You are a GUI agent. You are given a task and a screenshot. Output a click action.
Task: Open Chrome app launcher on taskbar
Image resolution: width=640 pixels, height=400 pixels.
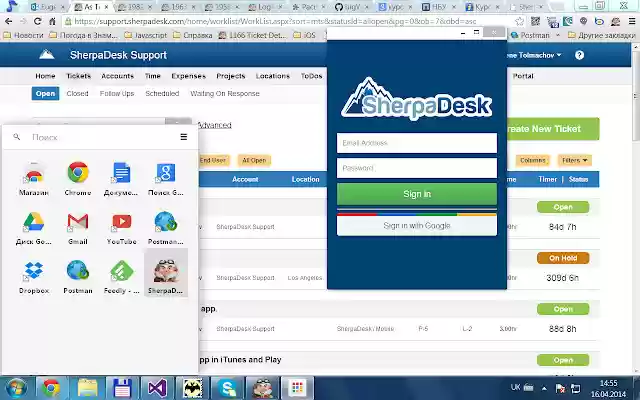click(297, 388)
